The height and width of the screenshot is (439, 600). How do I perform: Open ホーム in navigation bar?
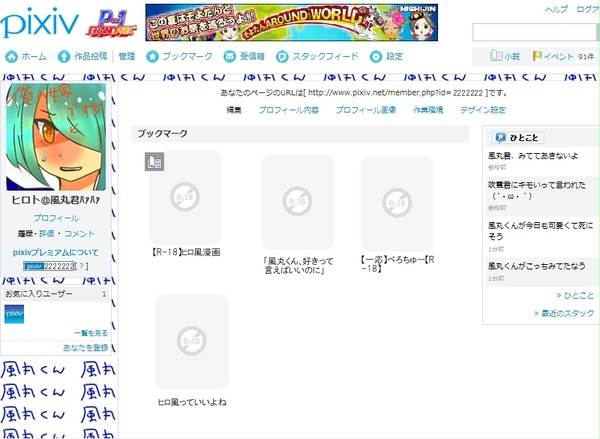(34, 57)
